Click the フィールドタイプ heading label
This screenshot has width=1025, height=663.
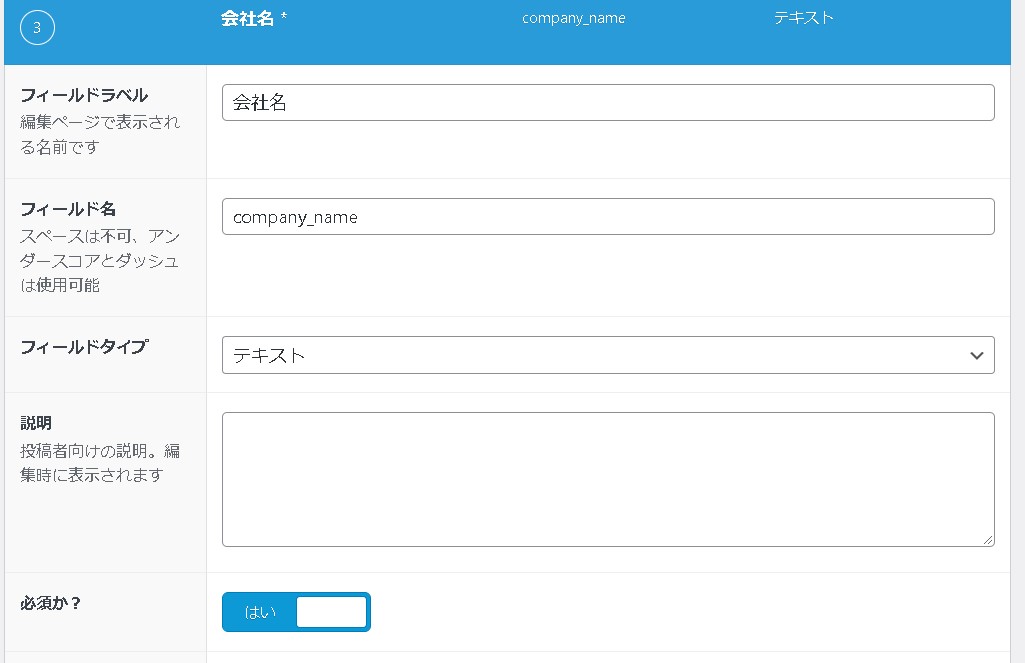click(84, 346)
